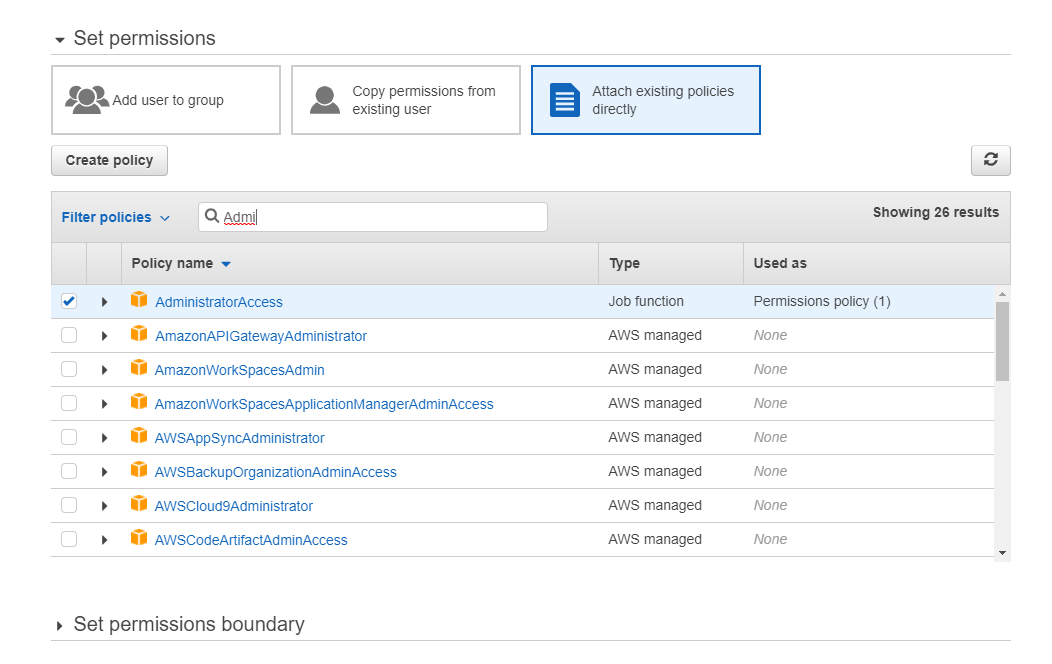
Task: Click the Attach existing policies document icon
Action: point(565,100)
